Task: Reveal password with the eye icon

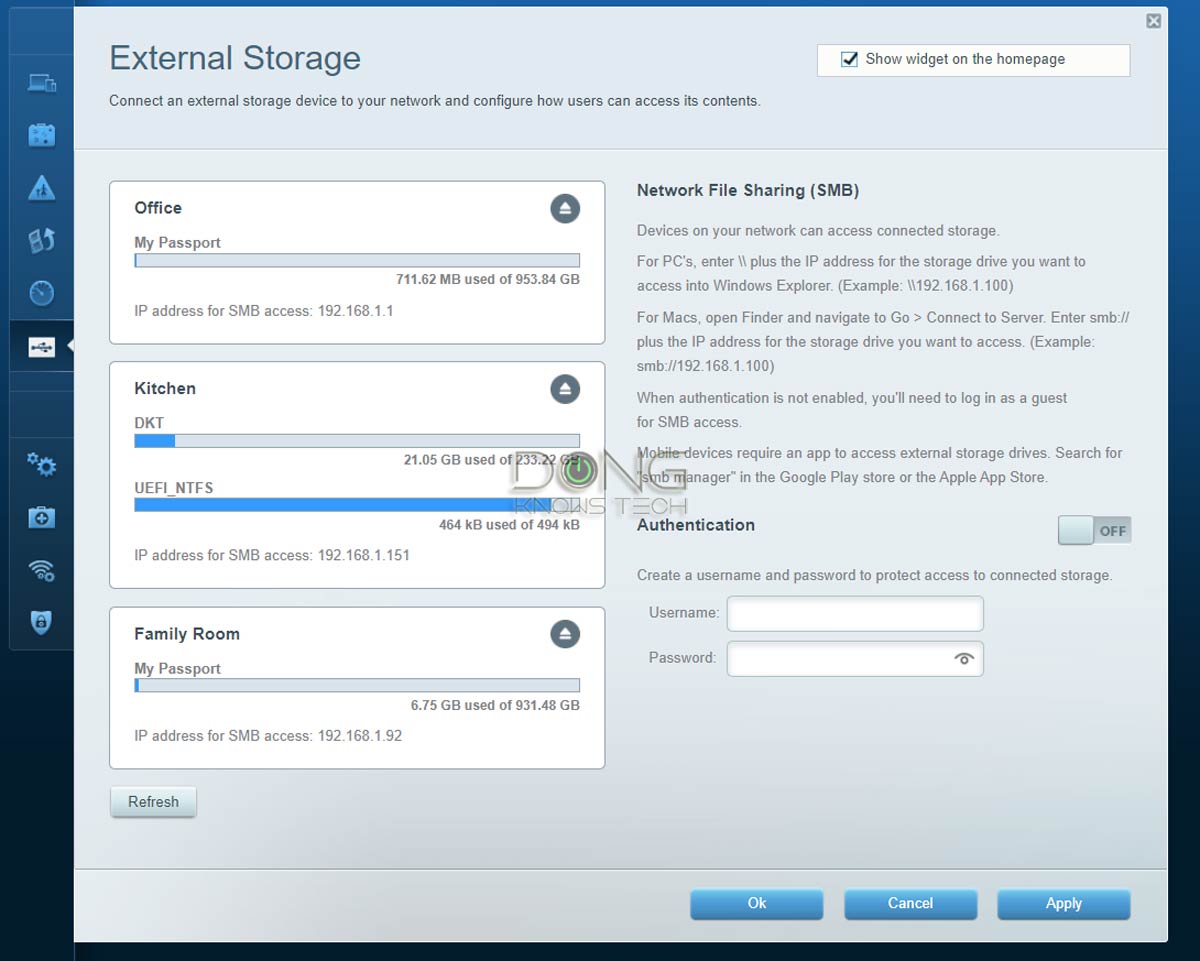Action: [964, 659]
